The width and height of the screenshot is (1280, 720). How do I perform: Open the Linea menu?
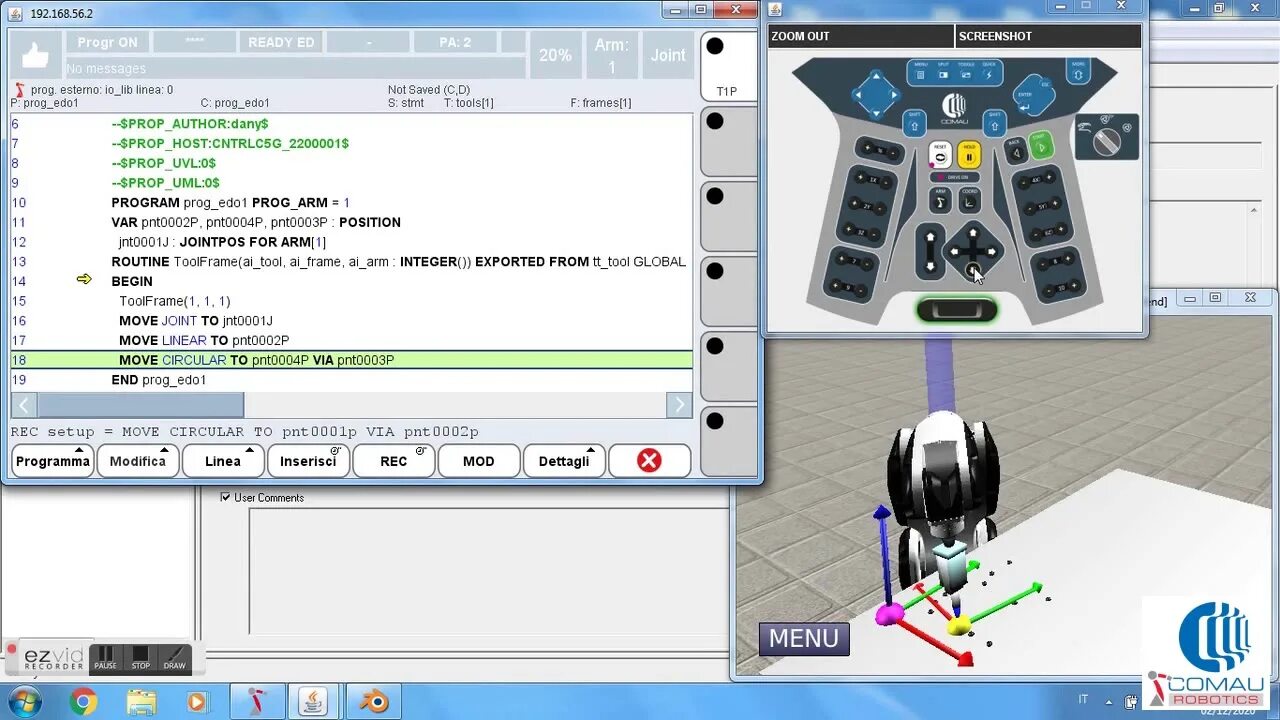pyautogui.click(x=223, y=461)
